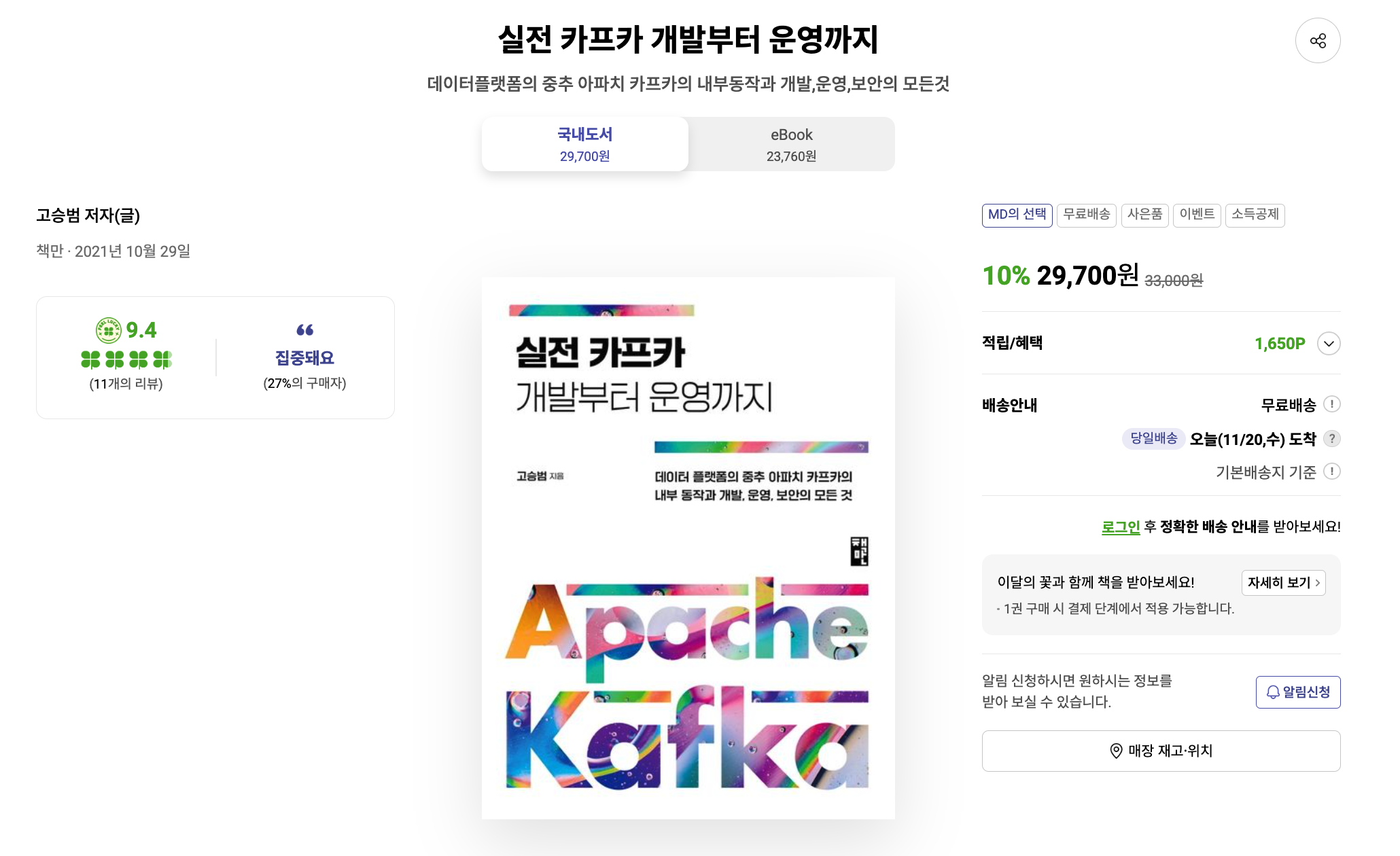
Task: Select the 국내도서 29,700원 tab
Action: pyautogui.click(x=584, y=144)
